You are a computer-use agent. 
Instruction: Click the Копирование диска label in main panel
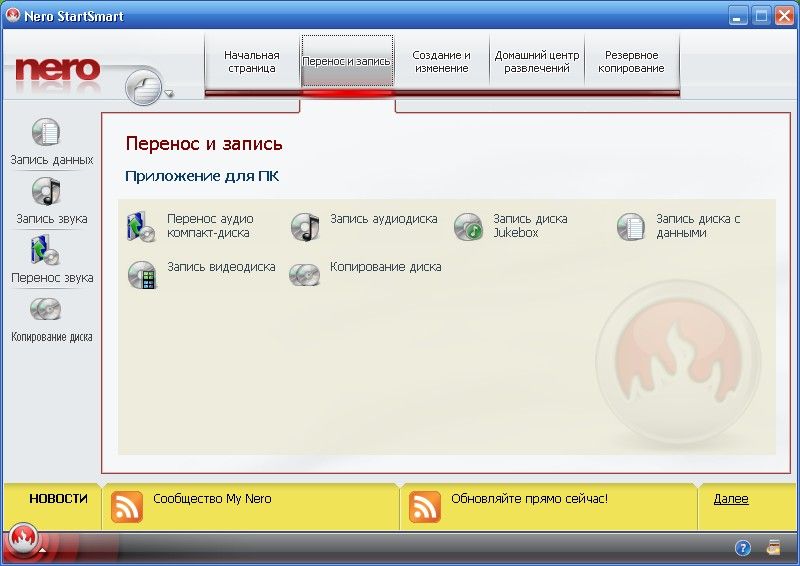pyautogui.click(x=385, y=267)
